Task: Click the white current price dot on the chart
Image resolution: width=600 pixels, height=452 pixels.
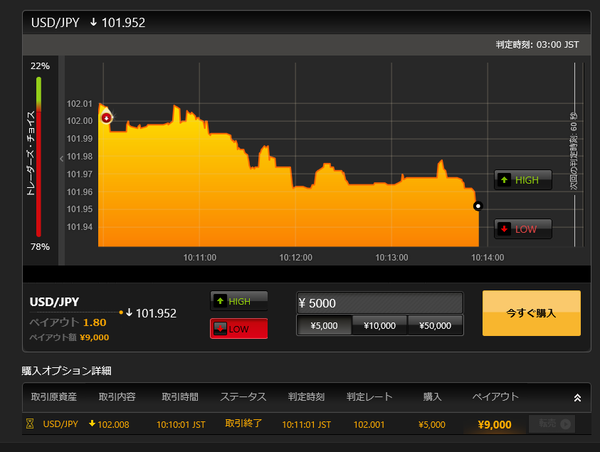Action: (x=478, y=206)
